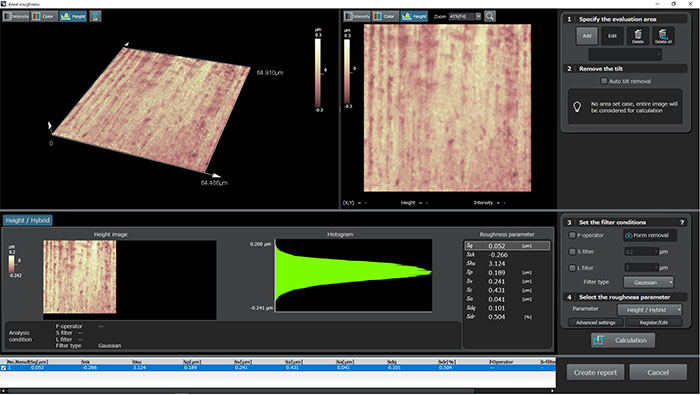The image size is (700, 395).
Task: Click the 3D view height color scale bar
Action: [x=318, y=72]
